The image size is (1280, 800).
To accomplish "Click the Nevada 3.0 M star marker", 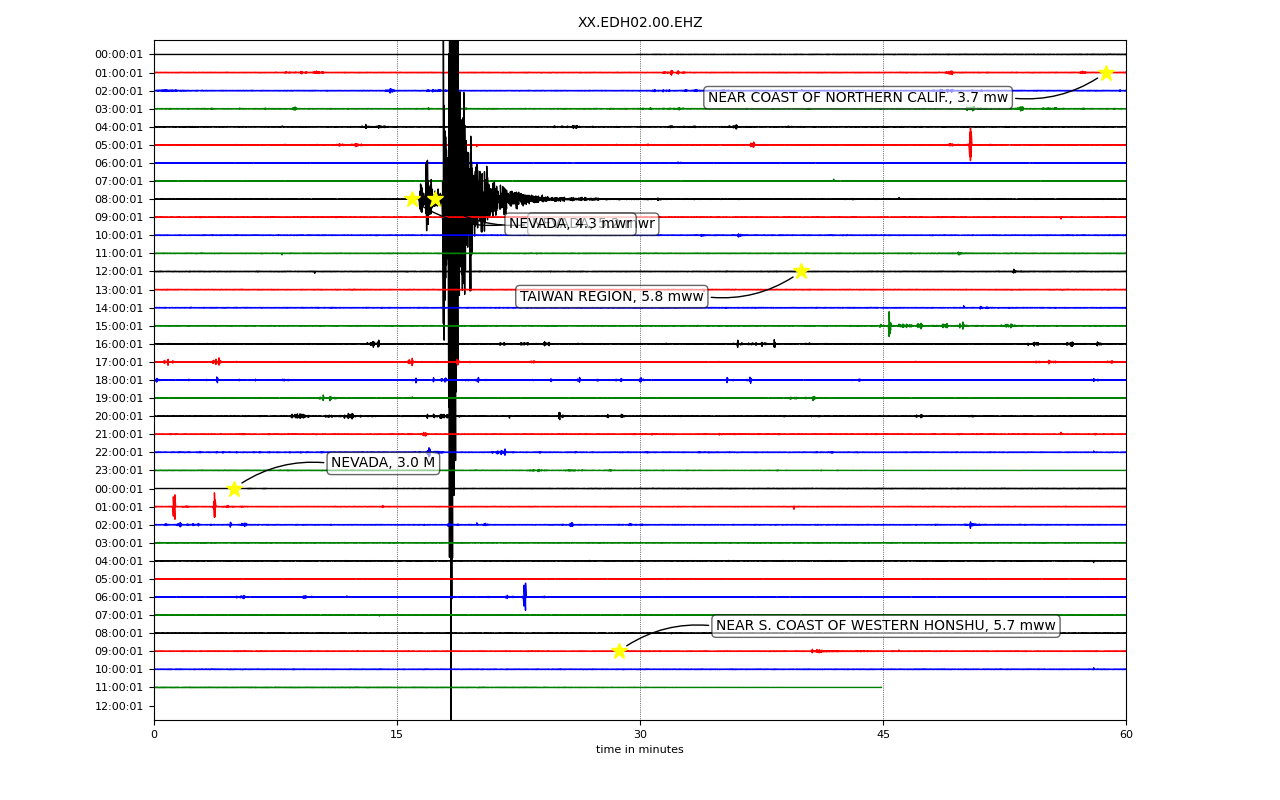I will [234, 489].
